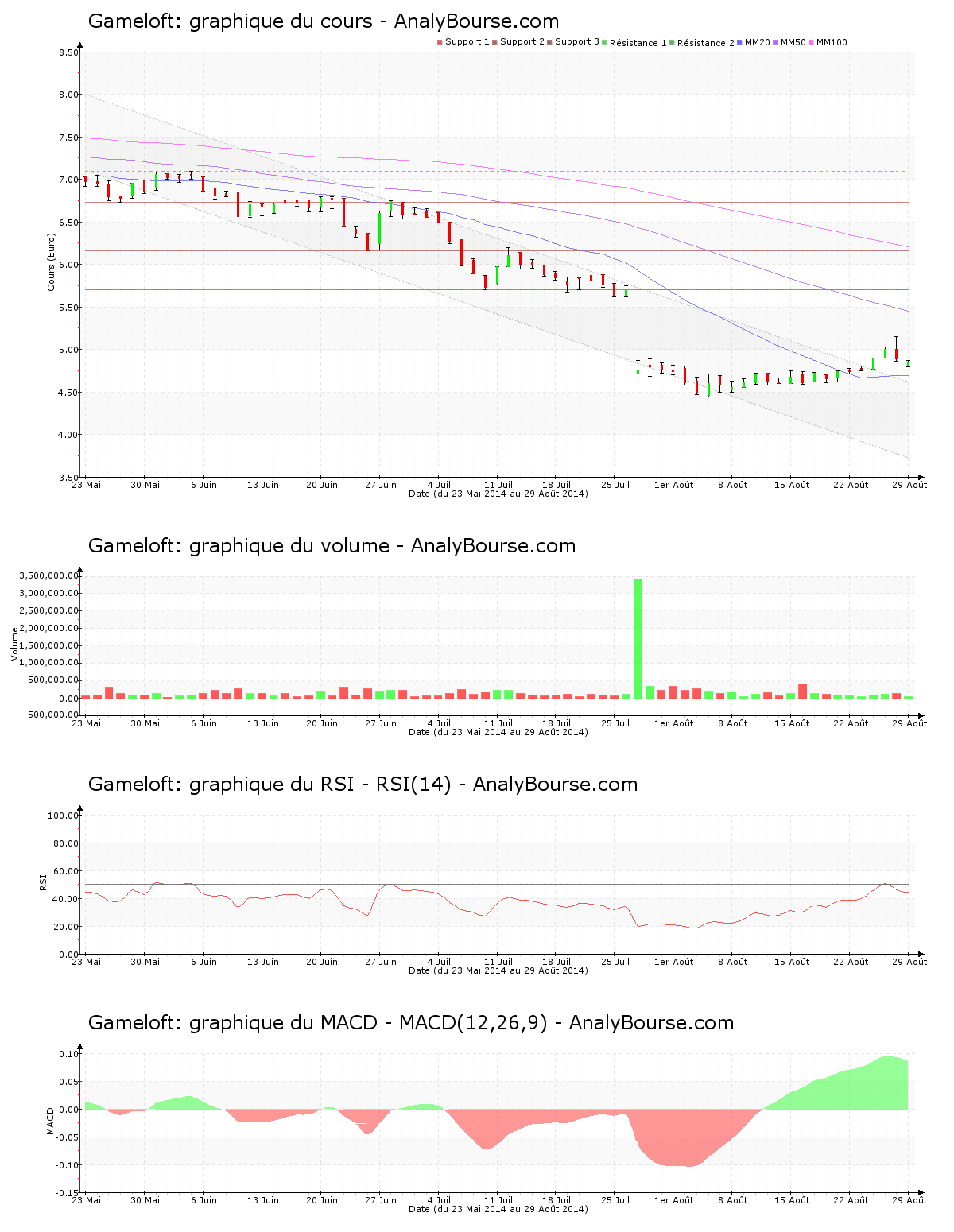Click '29 Août' on the price chart axis

[x=909, y=485]
